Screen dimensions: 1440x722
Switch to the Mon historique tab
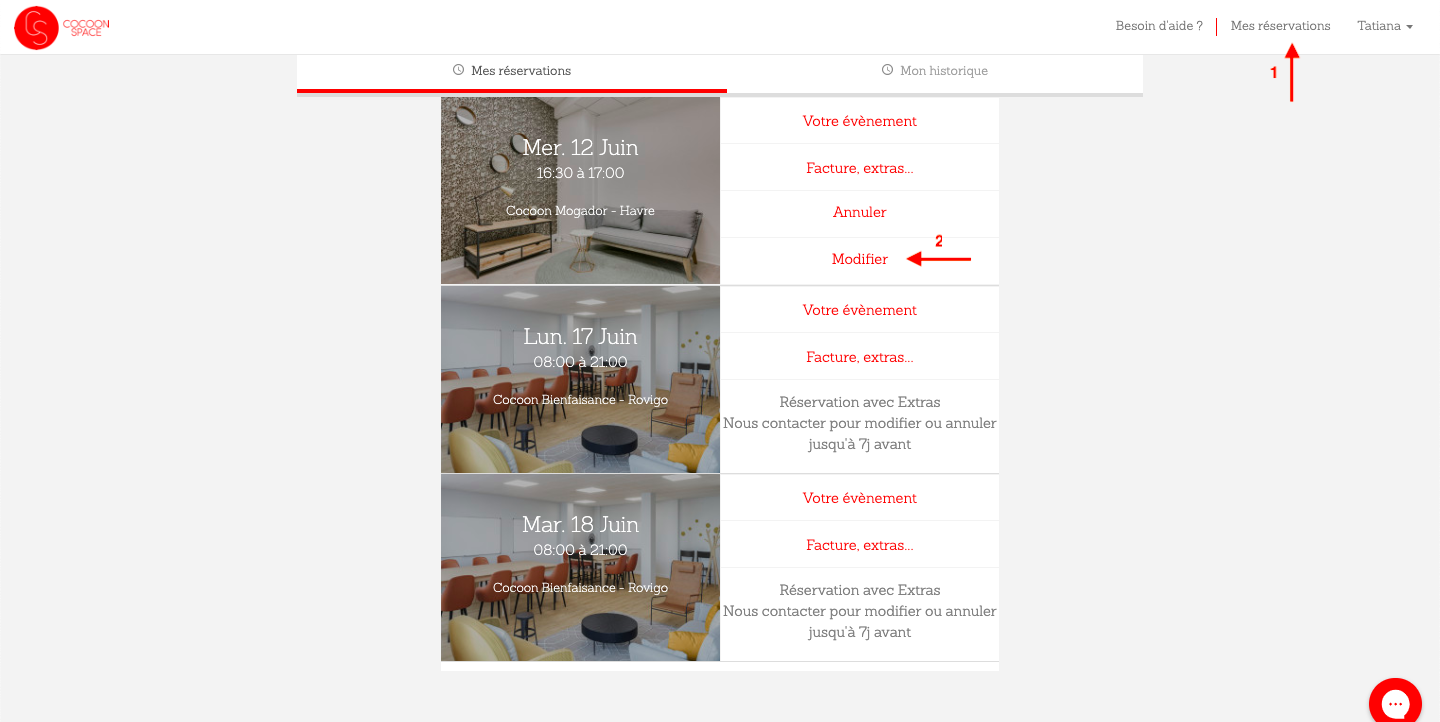click(x=935, y=73)
